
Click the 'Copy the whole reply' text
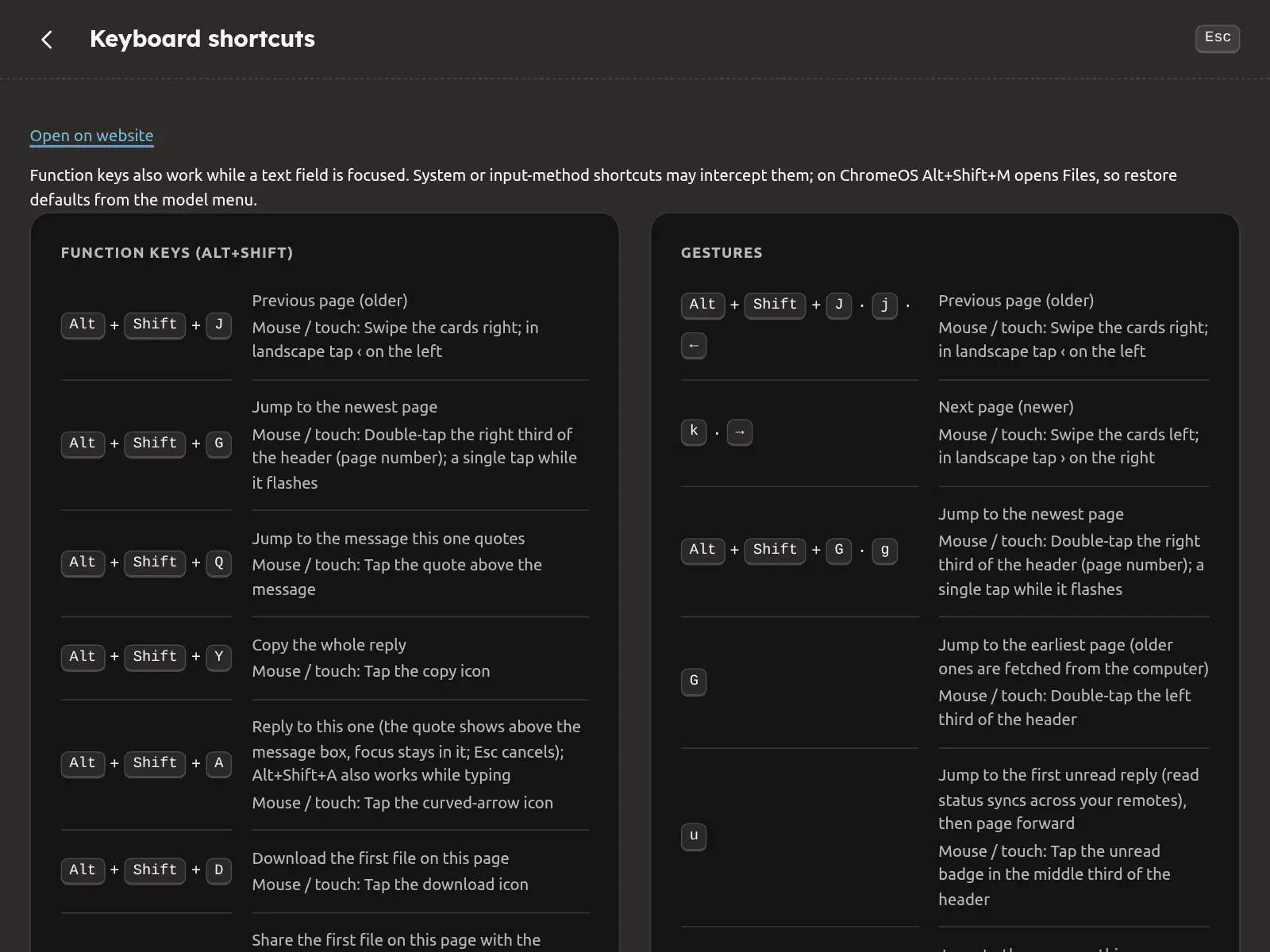click(329, 645)
